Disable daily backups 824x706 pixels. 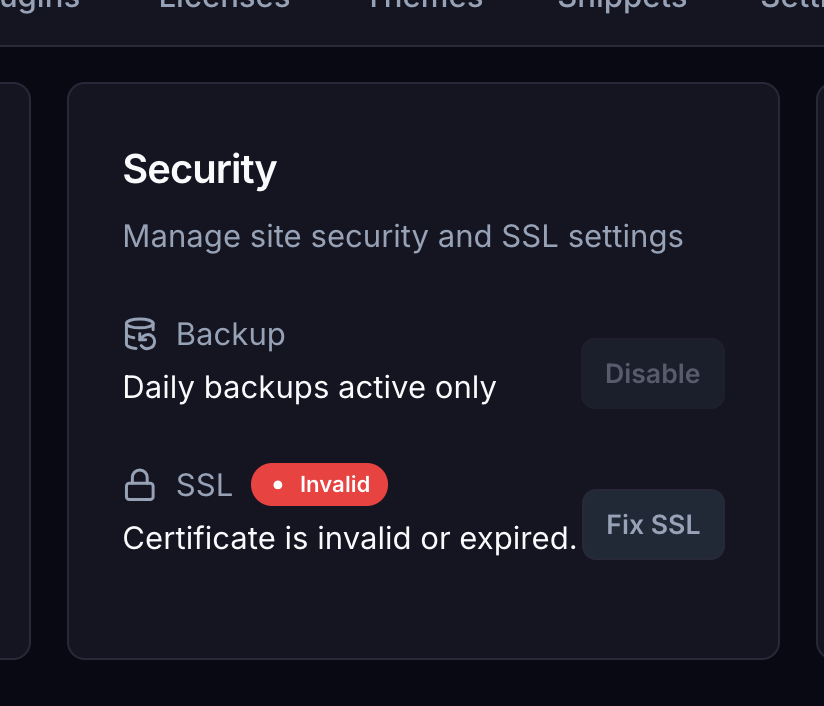coord(653,373)
